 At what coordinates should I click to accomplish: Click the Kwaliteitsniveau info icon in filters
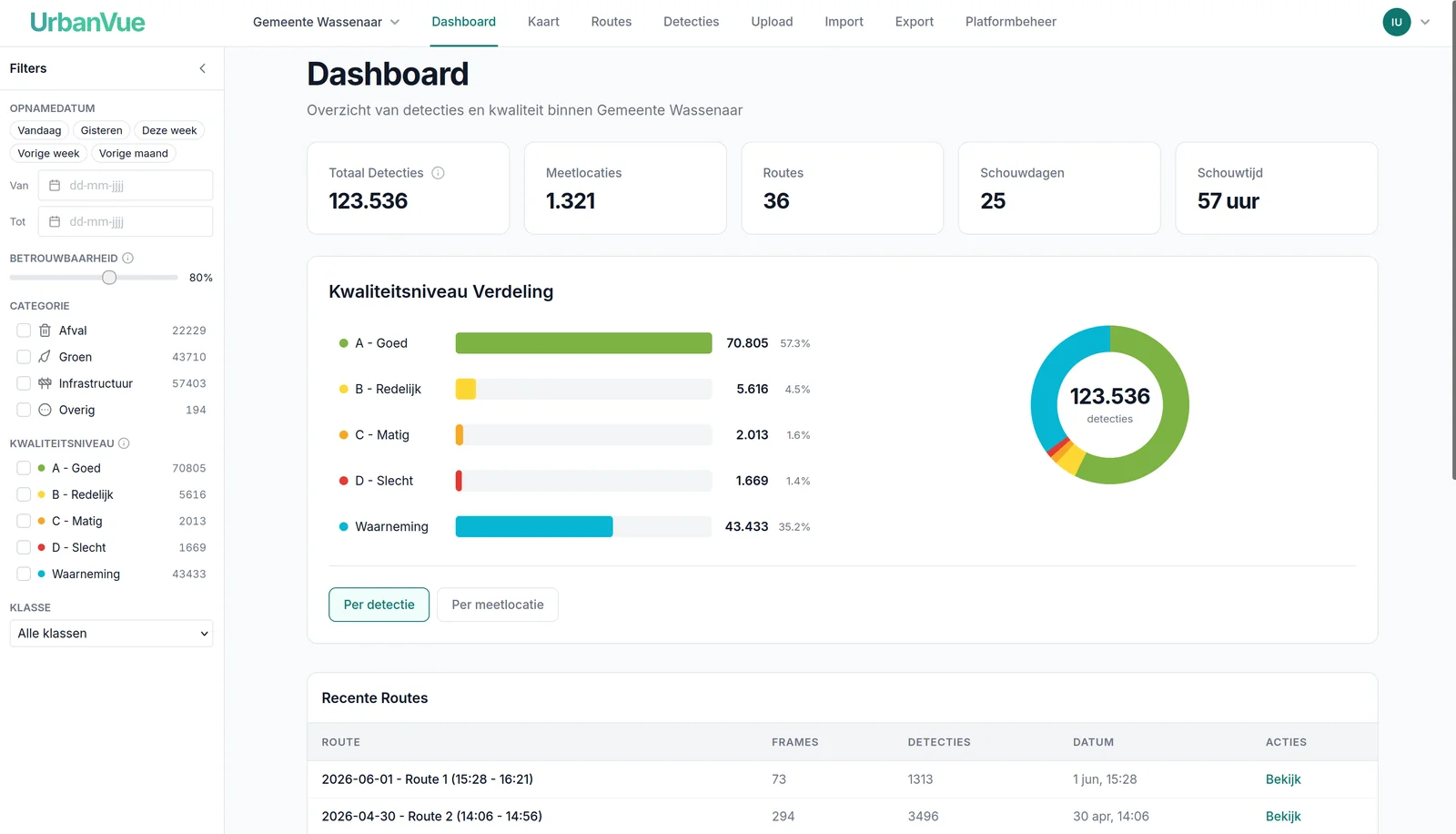(x=124, y=443)
